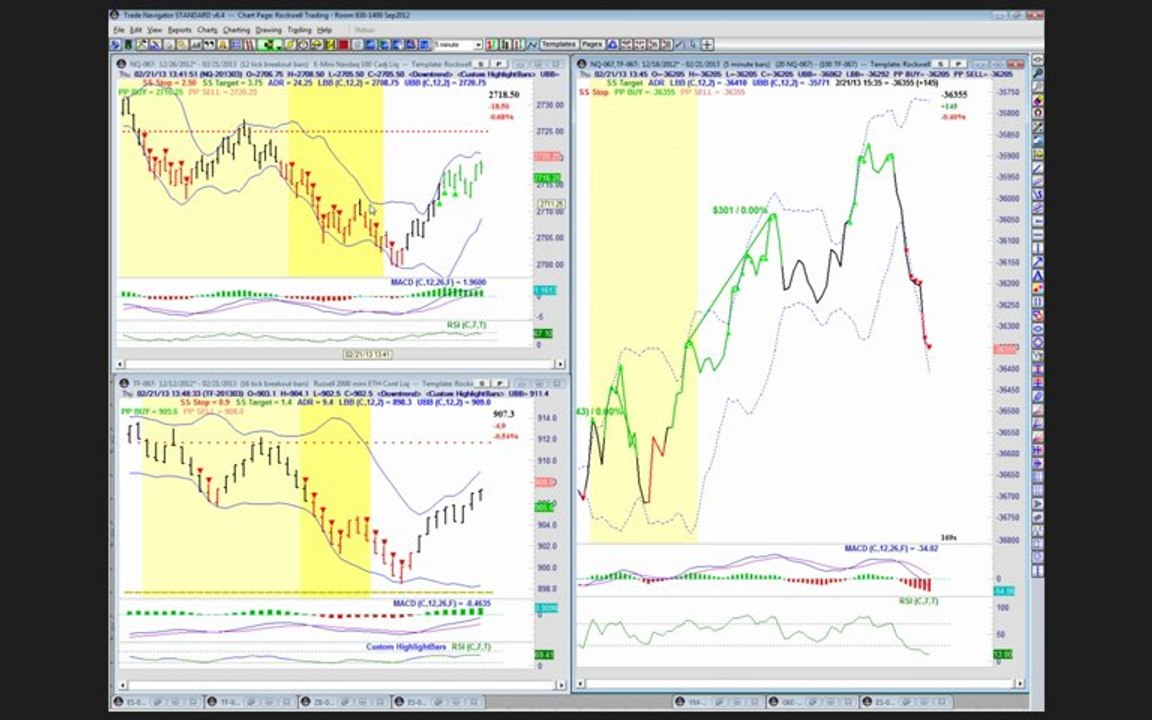Viewport: 1152px width, 720px height.
Task: Click the P button on TF-067 chart title
Action: coord(500,384)
